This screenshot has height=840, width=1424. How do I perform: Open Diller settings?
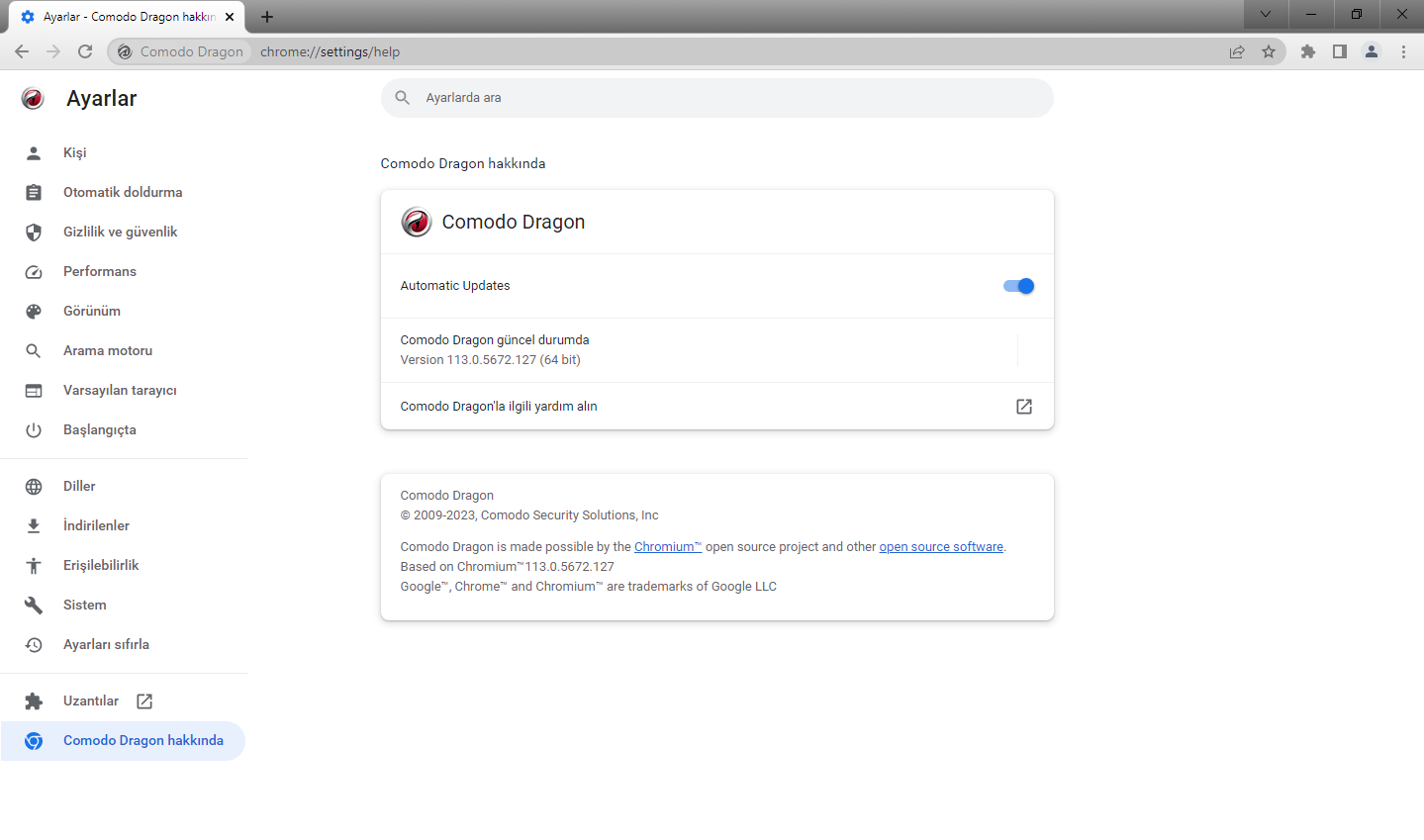click(123, 486)
